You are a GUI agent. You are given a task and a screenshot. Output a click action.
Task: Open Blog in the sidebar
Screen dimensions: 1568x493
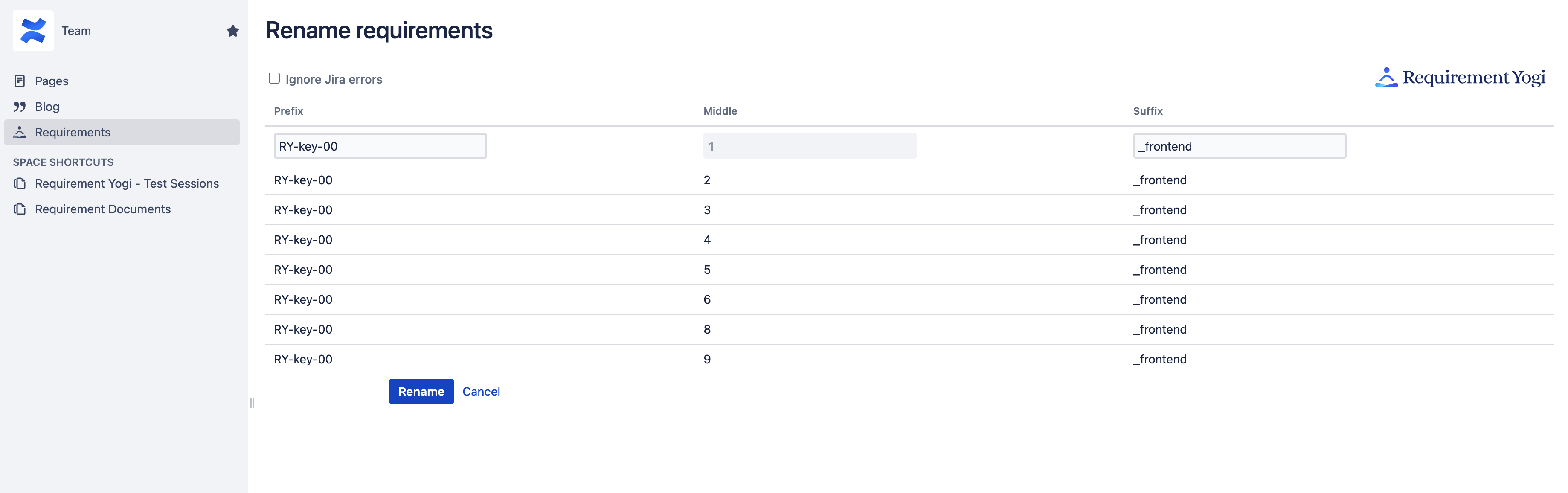(47, 107)
